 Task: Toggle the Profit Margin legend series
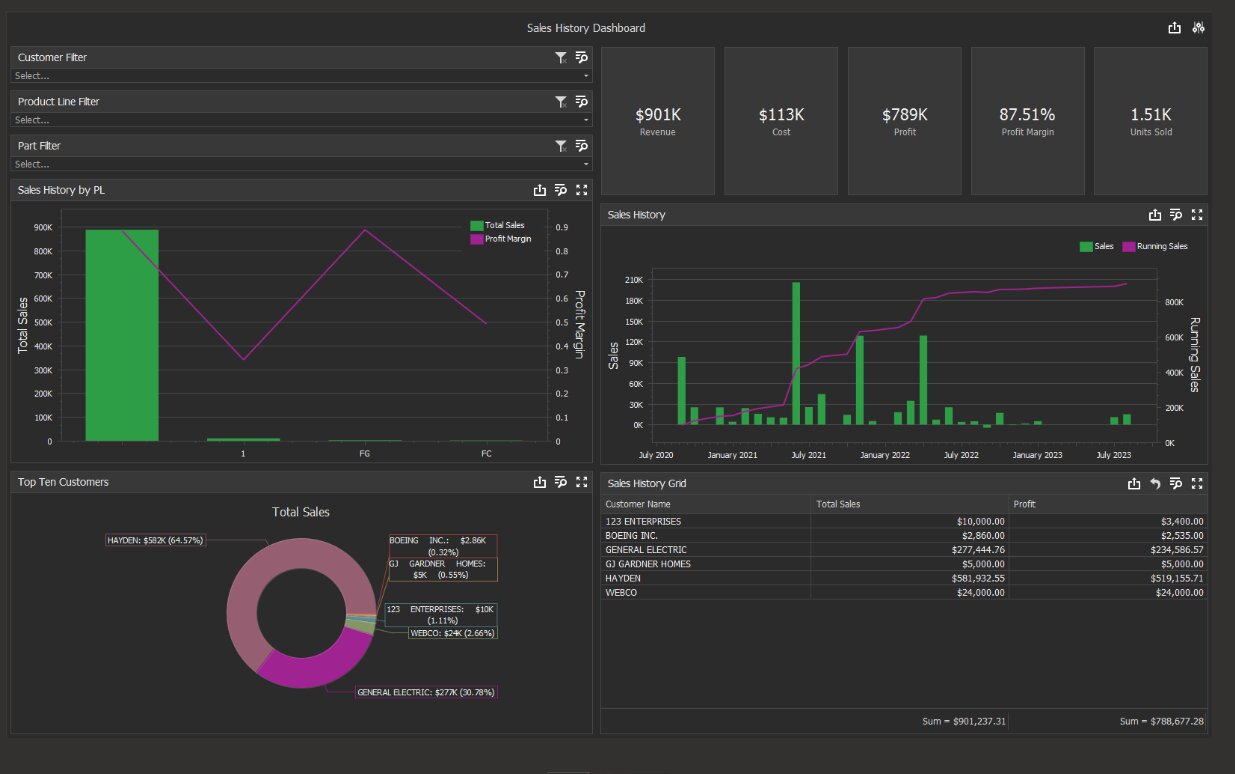(x=500, y=239)
